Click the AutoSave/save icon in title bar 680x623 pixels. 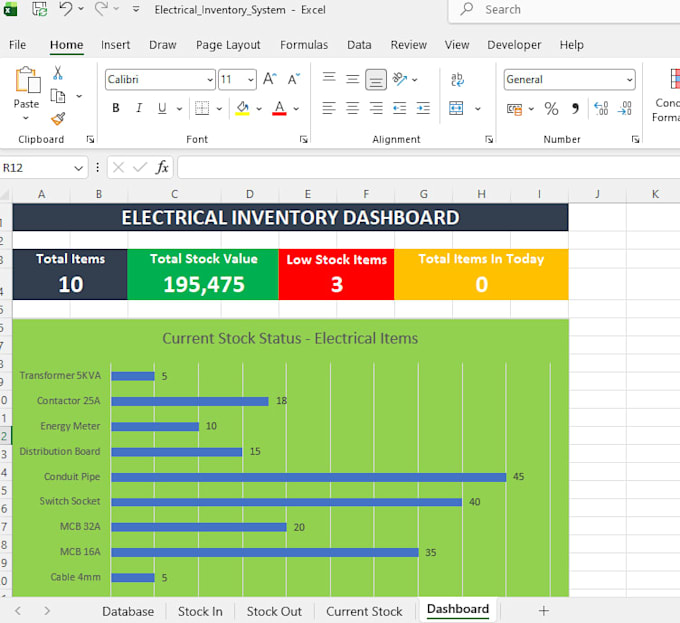click(x=39, y=9)
